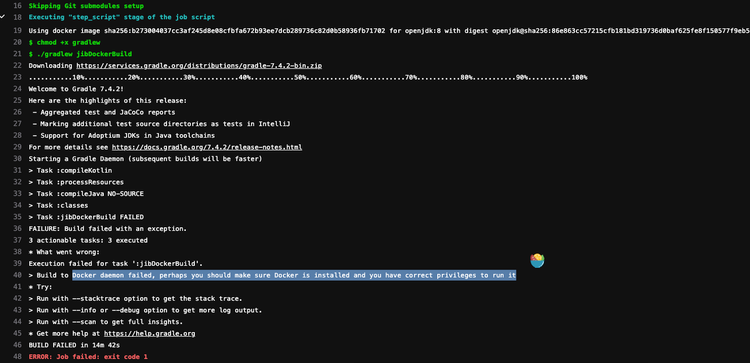750x363 pixels.
Task: Open the Gradle 7.4.2 release-notes link
Action: click(x=207, y=147)
